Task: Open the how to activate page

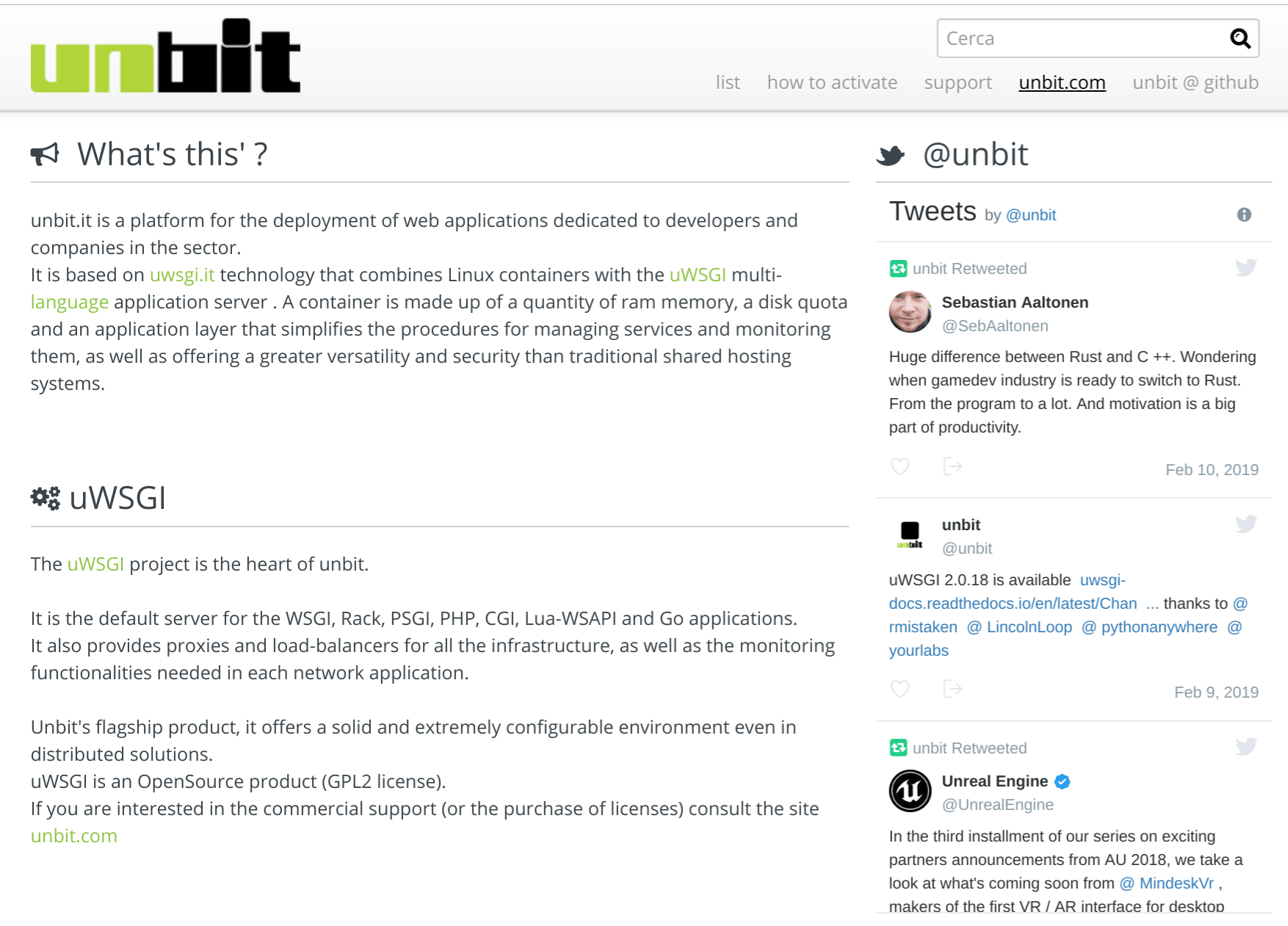Action: [832, 82]
